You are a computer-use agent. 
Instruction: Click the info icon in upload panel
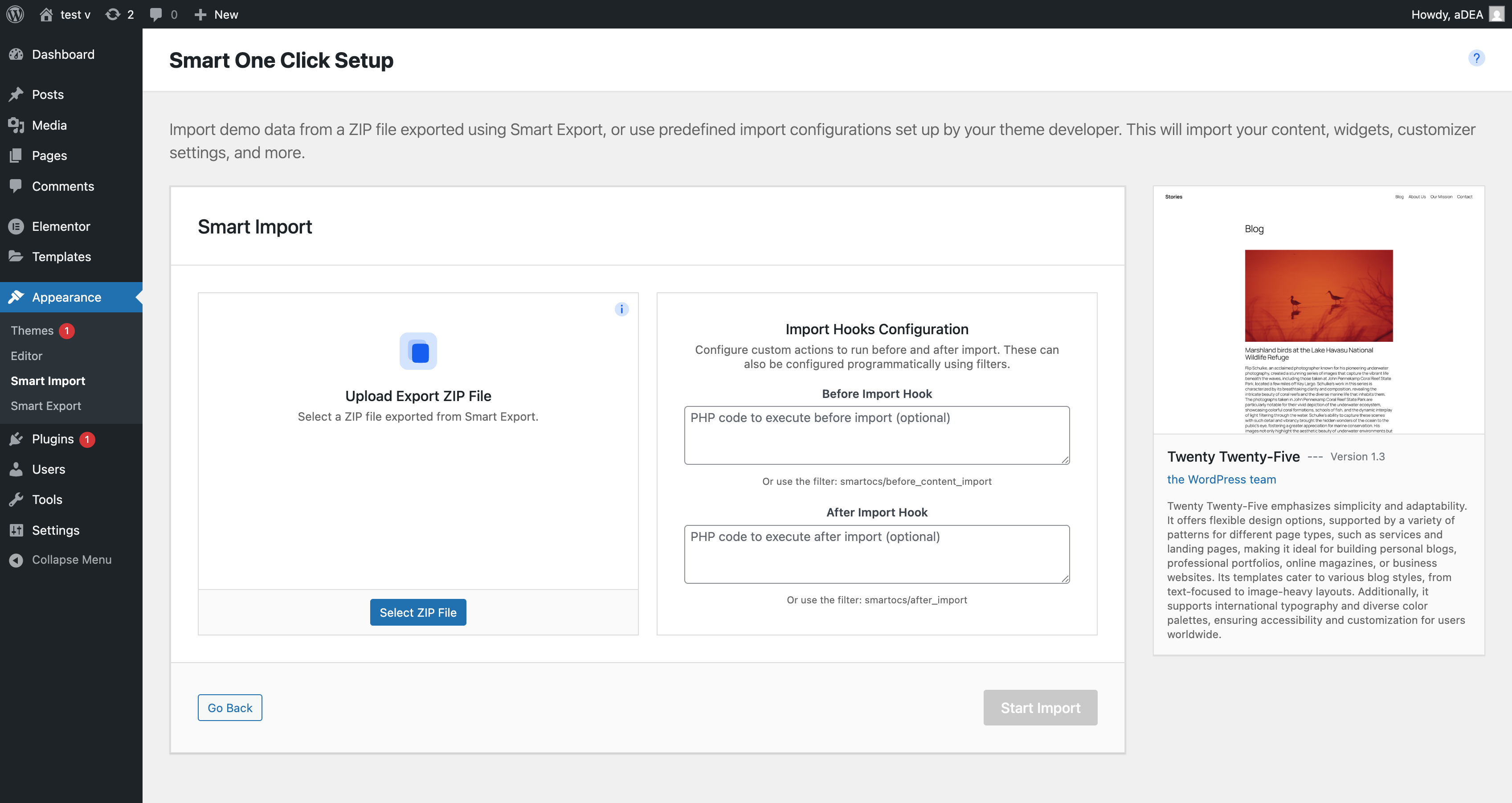pyautogui.click(x=621, y=309)
